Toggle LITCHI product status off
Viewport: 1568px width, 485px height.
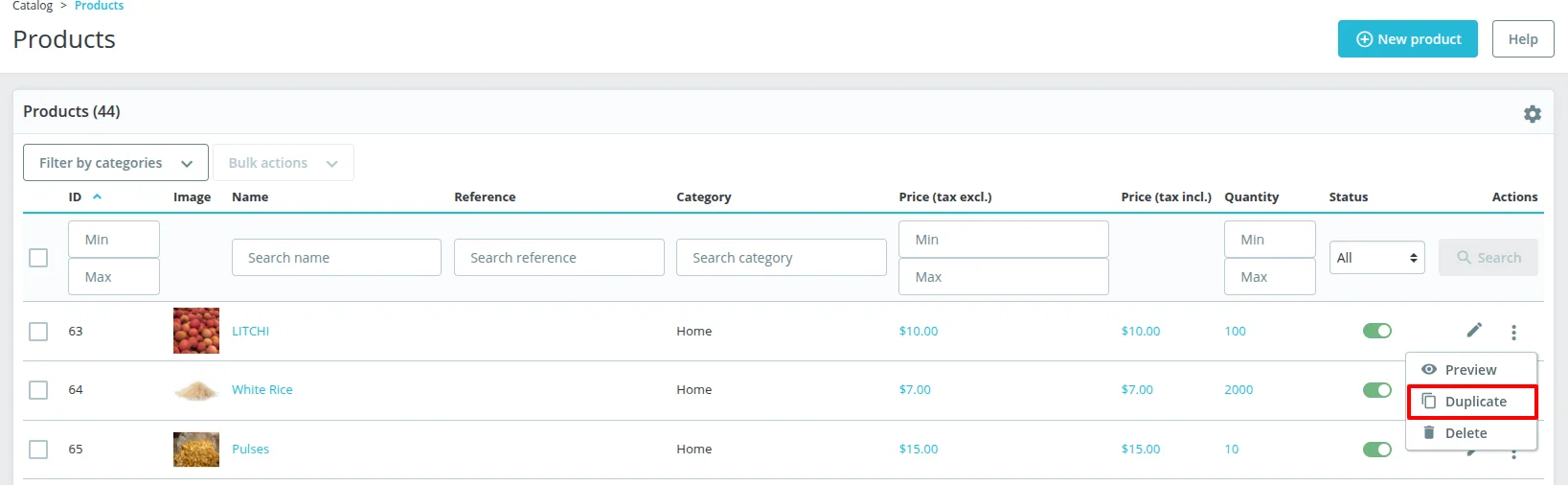1377,331
